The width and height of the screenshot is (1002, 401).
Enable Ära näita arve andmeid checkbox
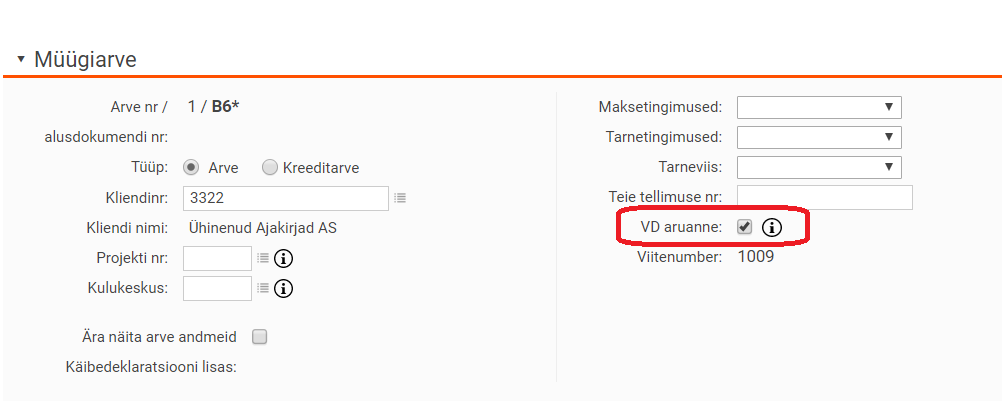point(259,337)
